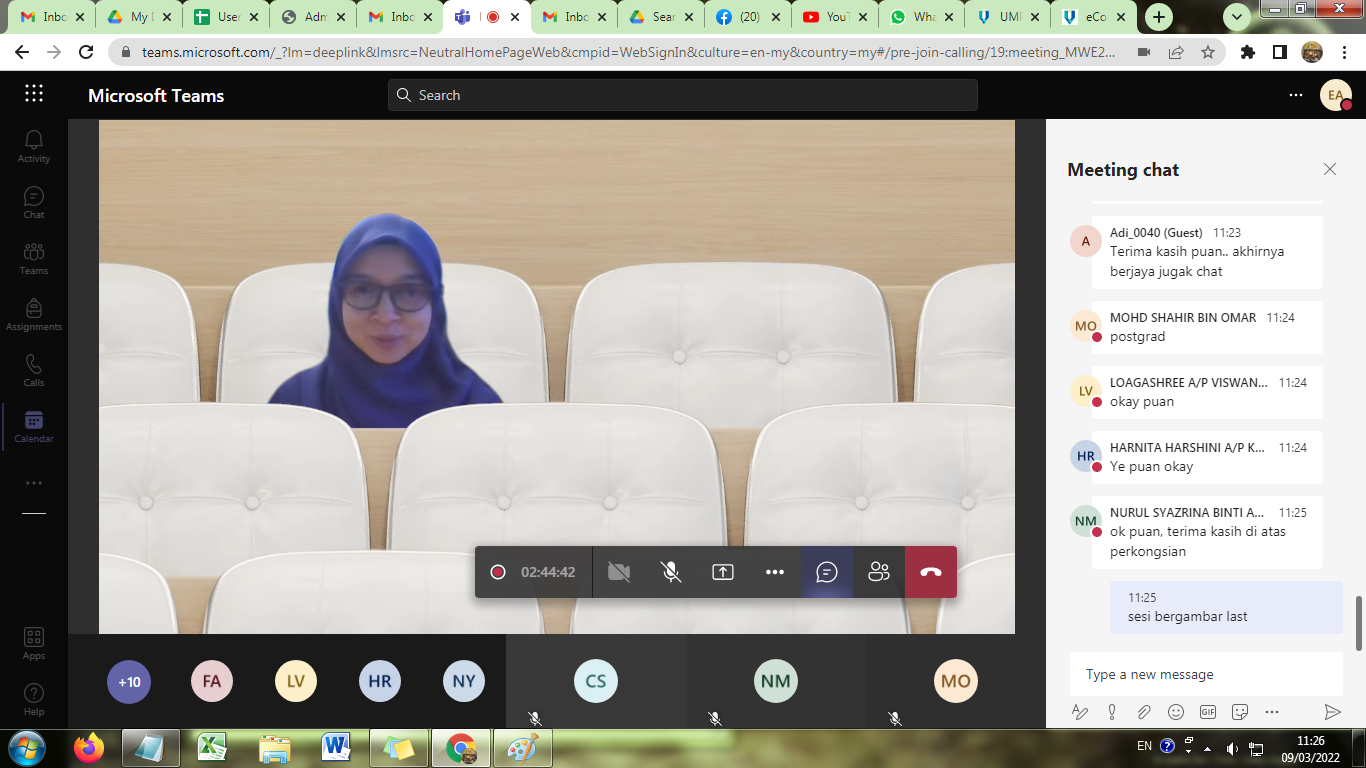
Task: Close the Meeting chat panel
Action: point(1330,169)
